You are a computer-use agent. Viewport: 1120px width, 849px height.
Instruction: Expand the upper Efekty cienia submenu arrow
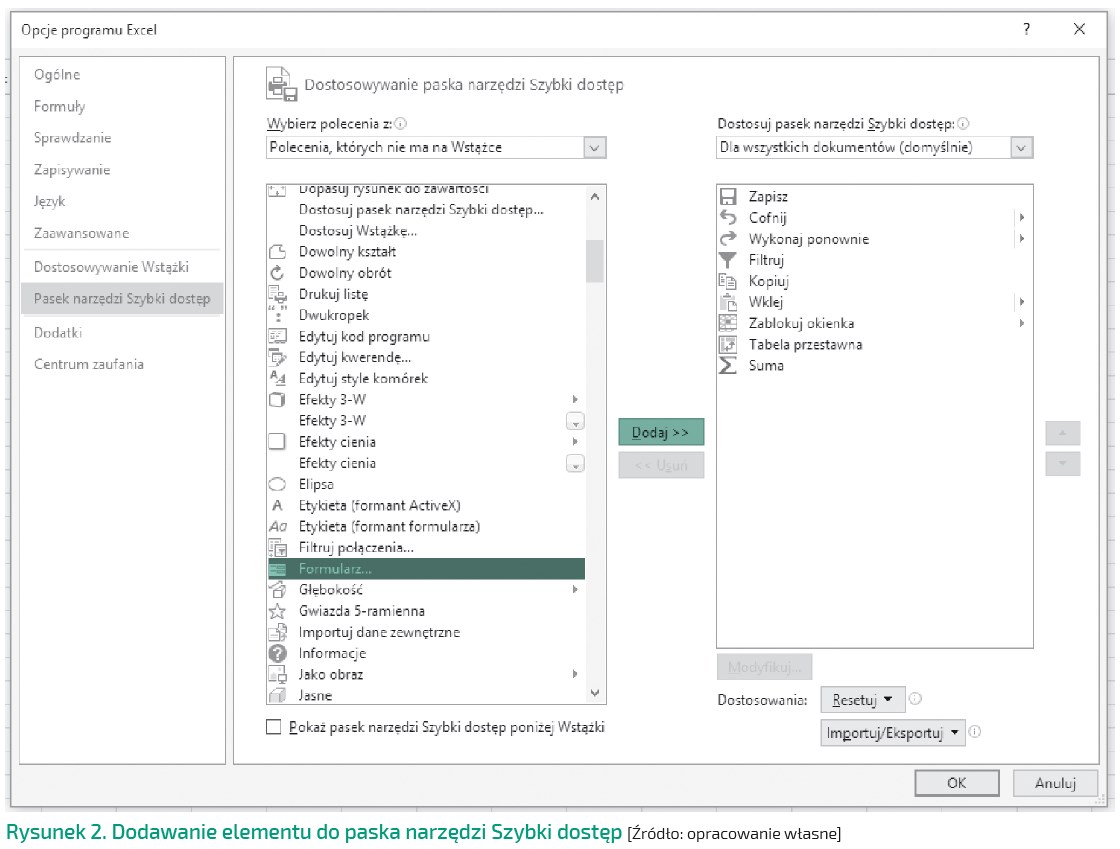click(x=575, y=442)
